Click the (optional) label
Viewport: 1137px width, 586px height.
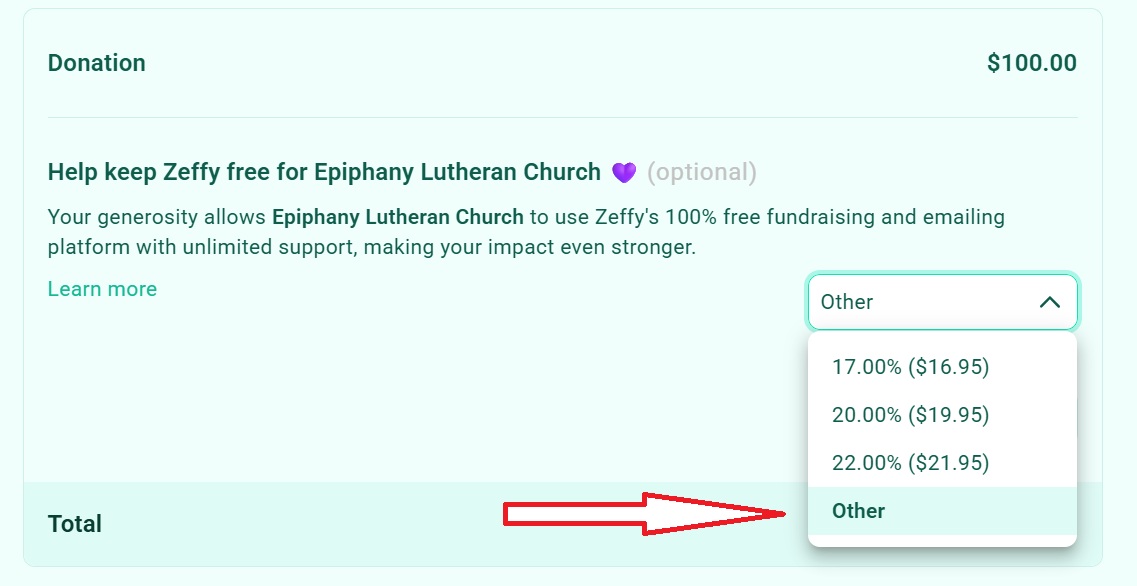pyautogui.click(x=701, y=171)
